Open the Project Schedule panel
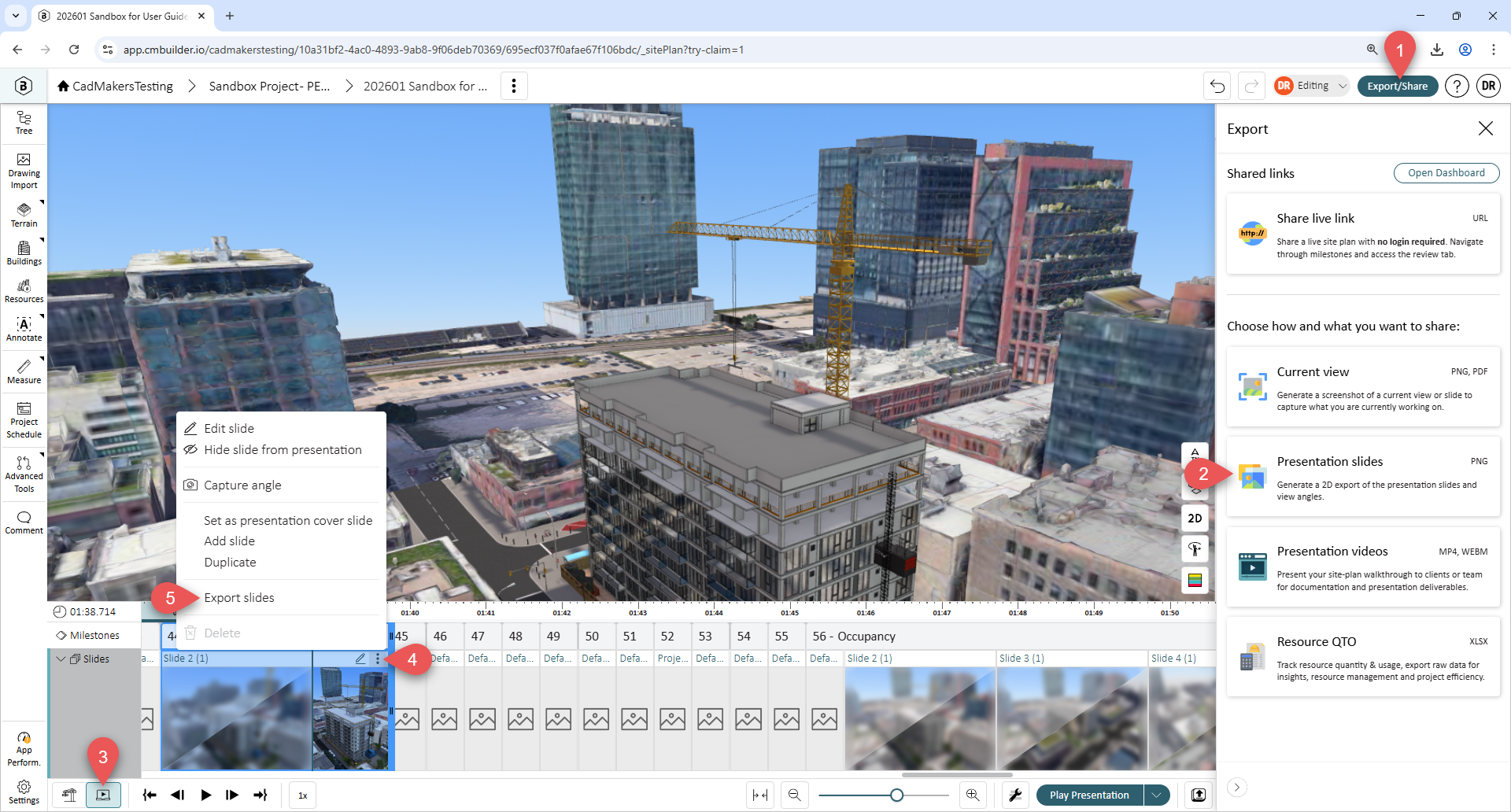This screenshot has width=1511, height=812. [x=24, y=420]
